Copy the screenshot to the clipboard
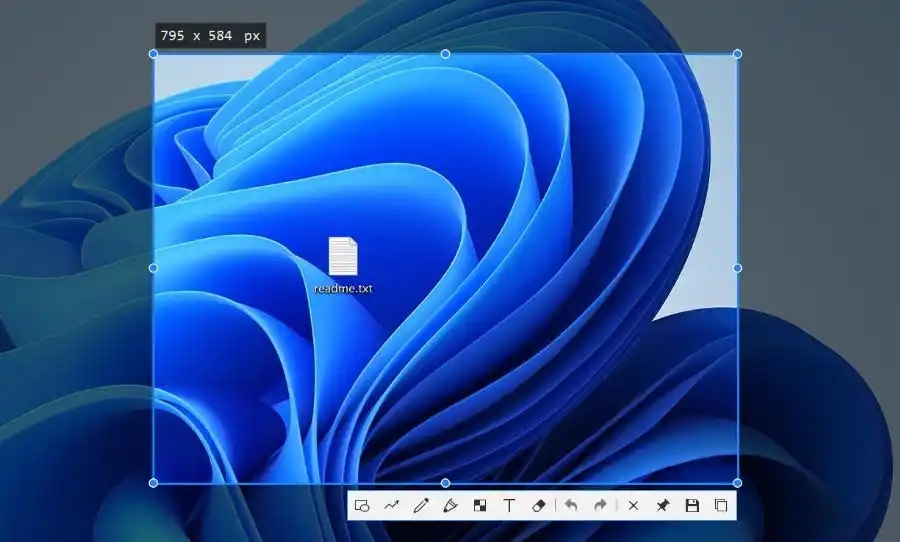This screenshot has height=542, width=900. [x=721, y=506]
